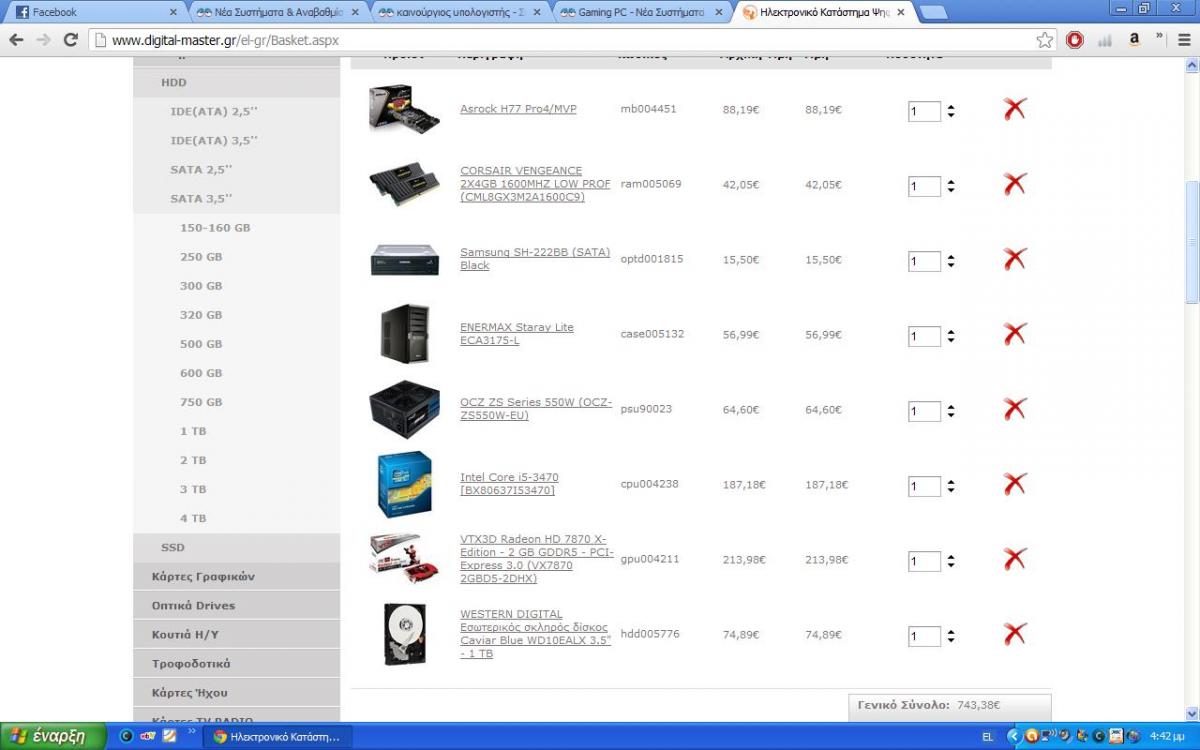Click quantity field for Corsair RAM
This screenshot has height=750, width=1200.
click(x=924, y=186)
